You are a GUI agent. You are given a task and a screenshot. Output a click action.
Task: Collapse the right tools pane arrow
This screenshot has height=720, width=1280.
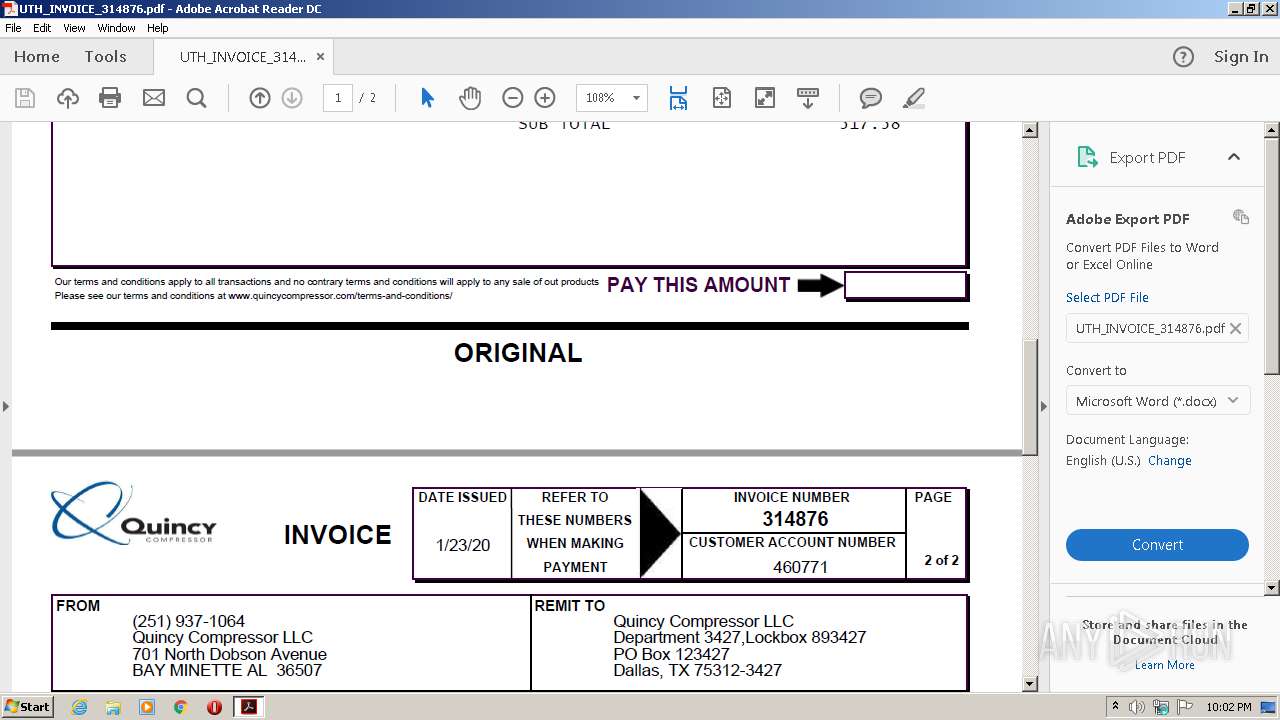1043,406
